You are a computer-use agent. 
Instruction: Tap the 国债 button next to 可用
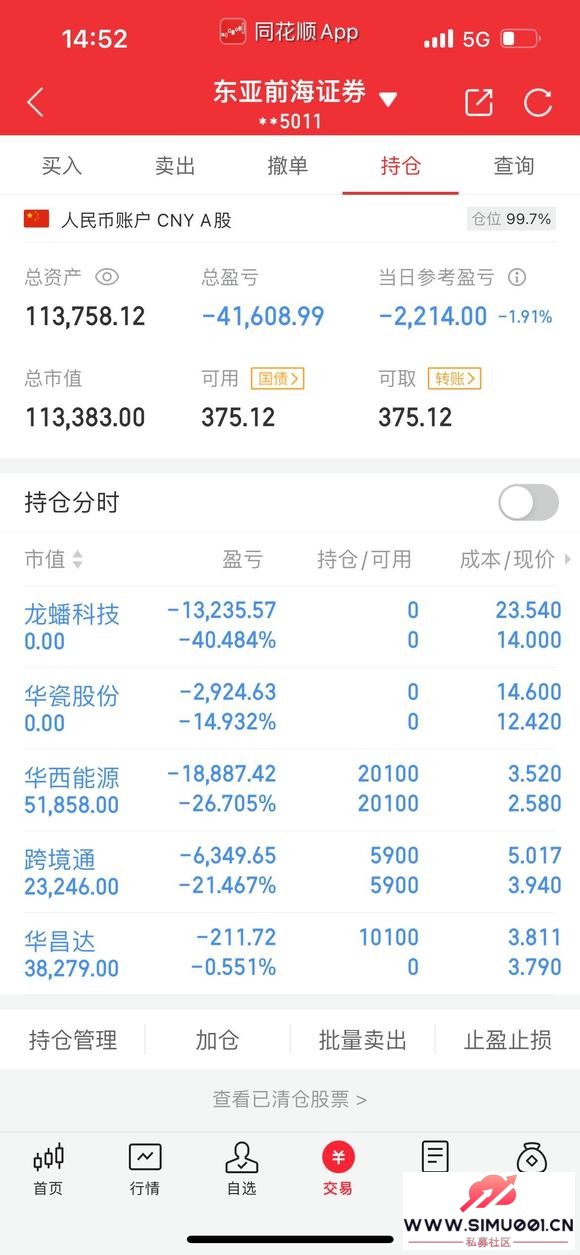pos(277,378)
